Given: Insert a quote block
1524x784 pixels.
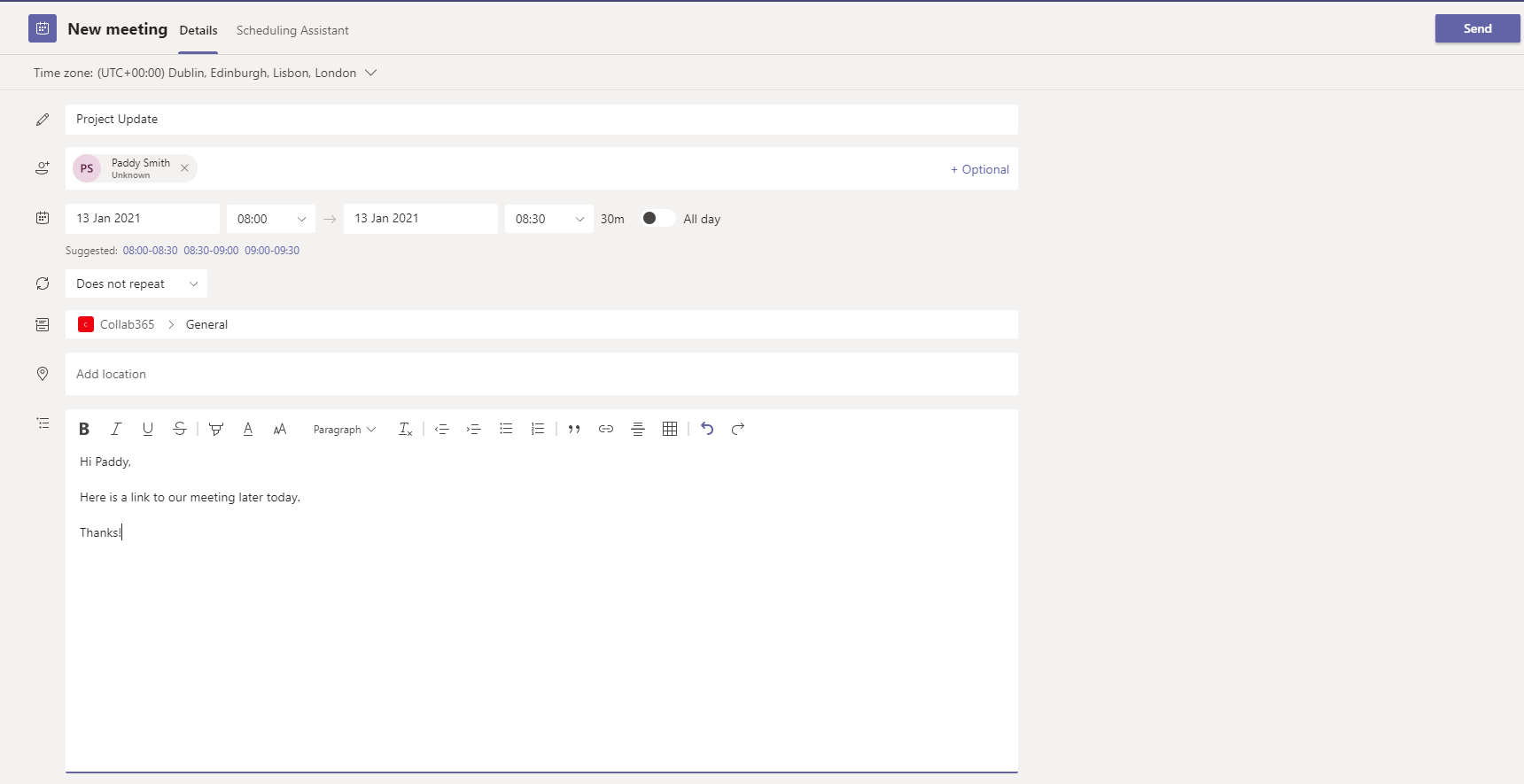Looking at the screenshot, I should (x=574, y=429).
